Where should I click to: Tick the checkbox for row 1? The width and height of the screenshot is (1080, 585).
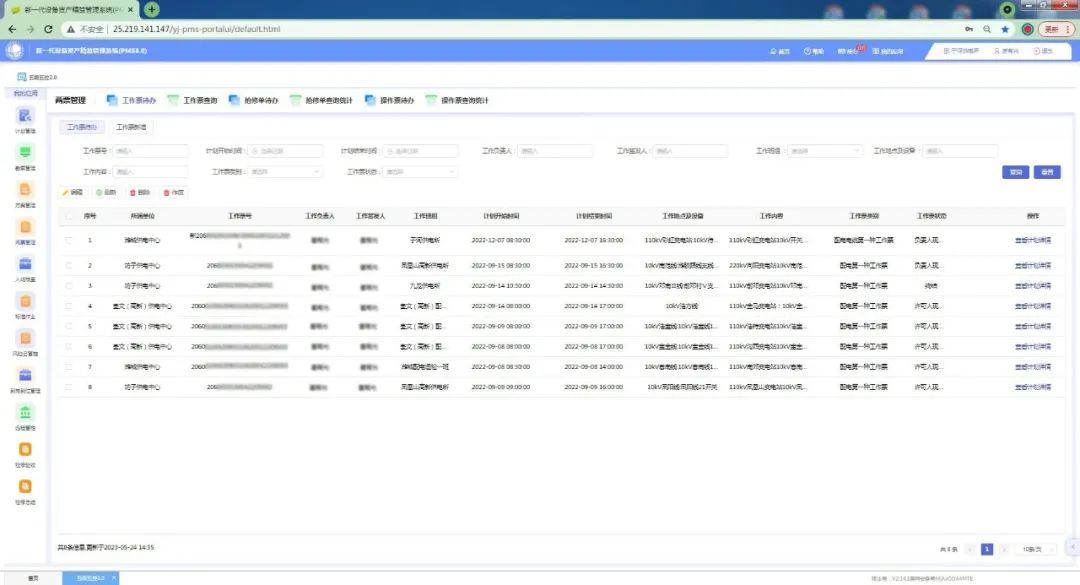tap(68, 240)
